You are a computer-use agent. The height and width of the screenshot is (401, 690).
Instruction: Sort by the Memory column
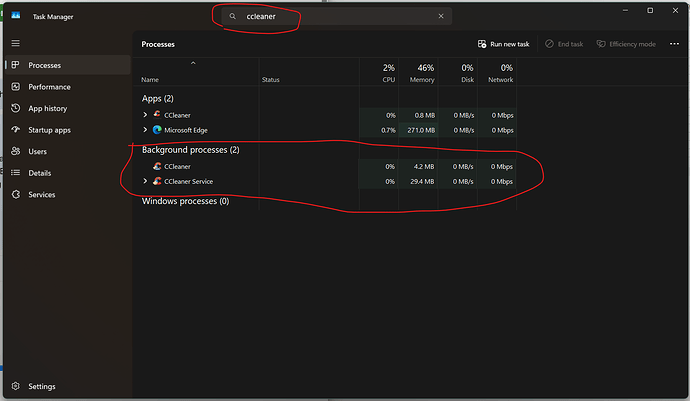(x=422, y=80)
